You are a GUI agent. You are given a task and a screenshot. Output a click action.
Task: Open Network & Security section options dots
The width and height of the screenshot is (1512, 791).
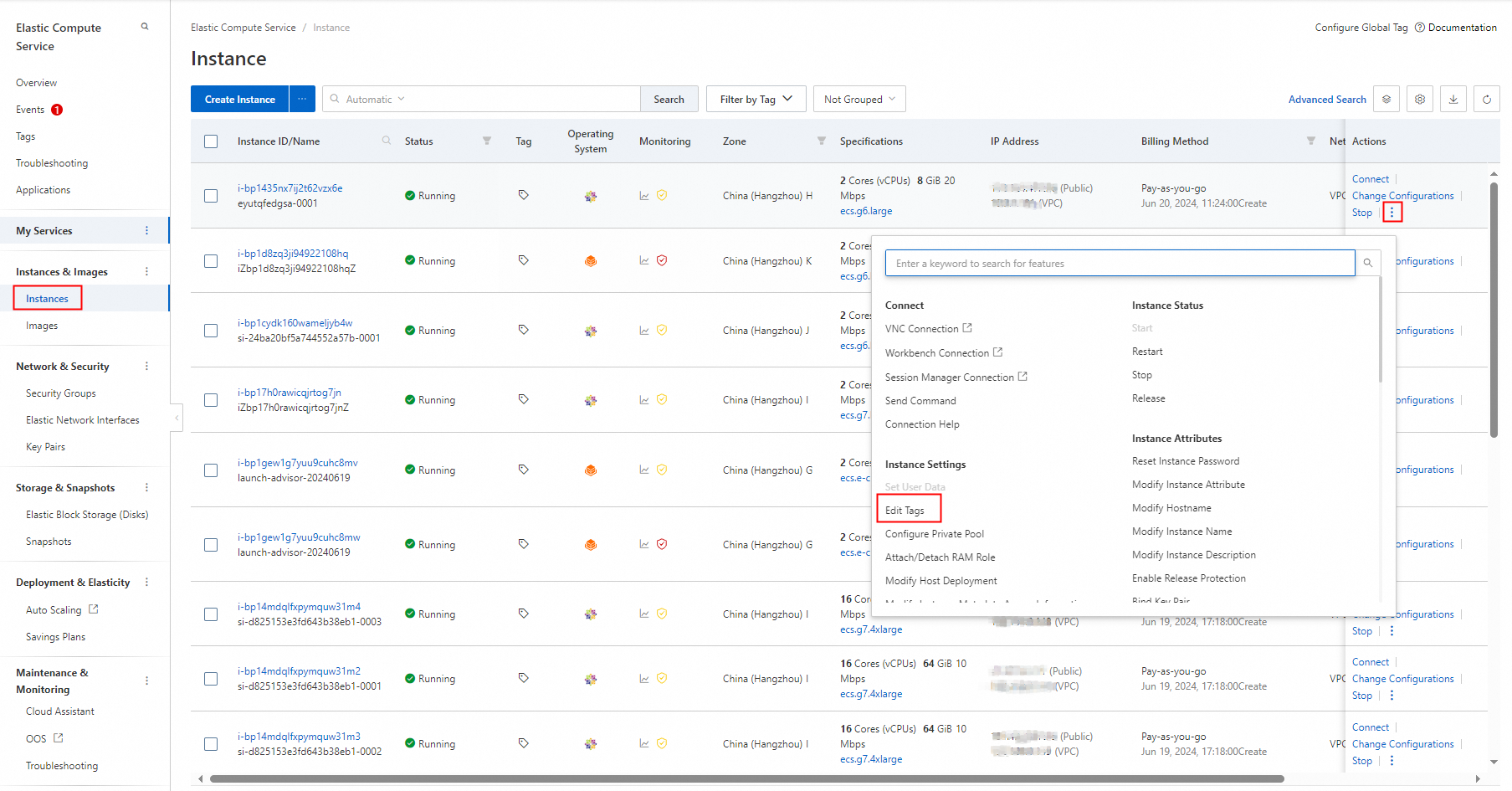click(x=147, y=366)
